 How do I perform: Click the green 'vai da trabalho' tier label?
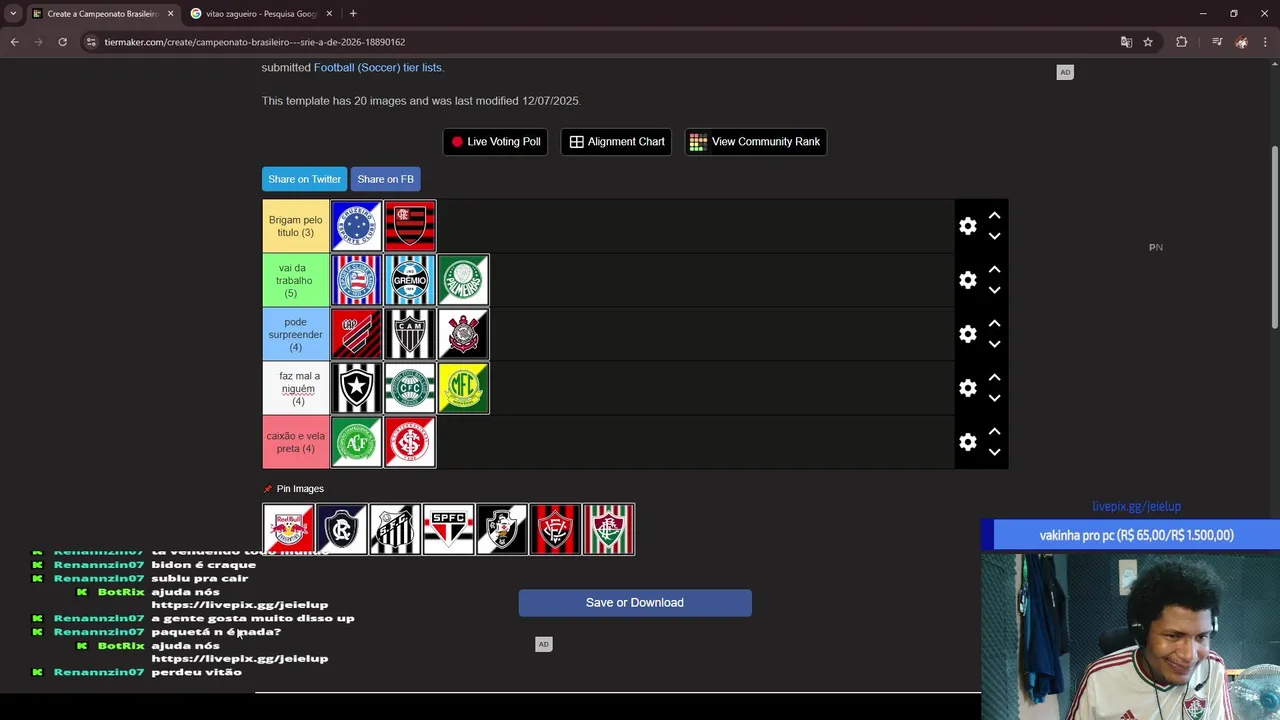point(296,280)
